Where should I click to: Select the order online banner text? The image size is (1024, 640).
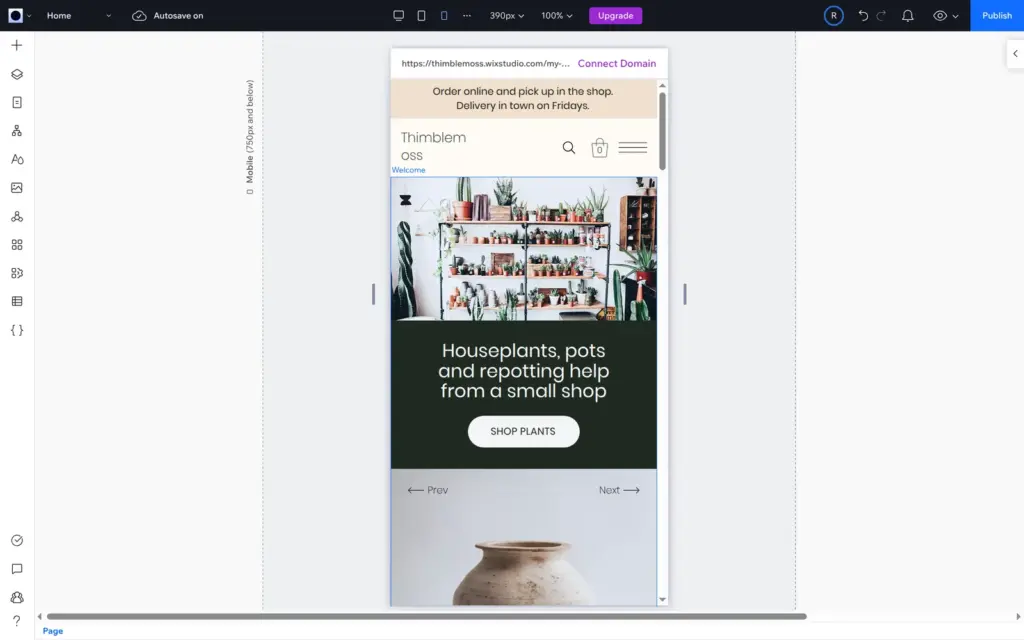[522, 99]
